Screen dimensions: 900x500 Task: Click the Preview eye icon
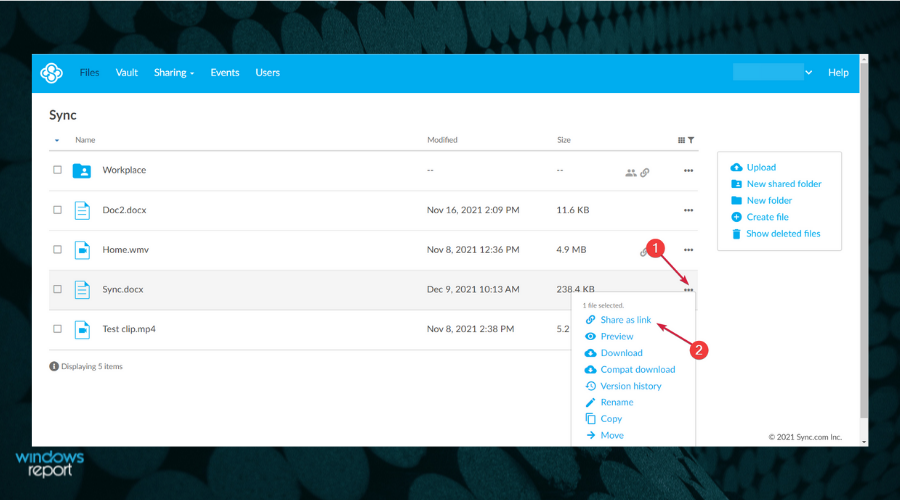(590, 336)
